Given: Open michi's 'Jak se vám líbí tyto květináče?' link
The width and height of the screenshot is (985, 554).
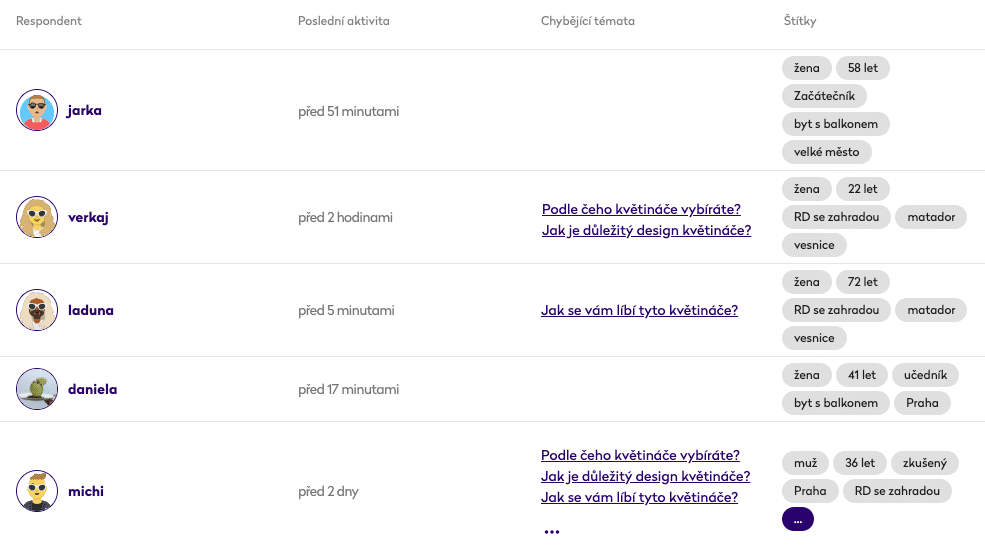Looking at the screenshot, I should [639, 497].
